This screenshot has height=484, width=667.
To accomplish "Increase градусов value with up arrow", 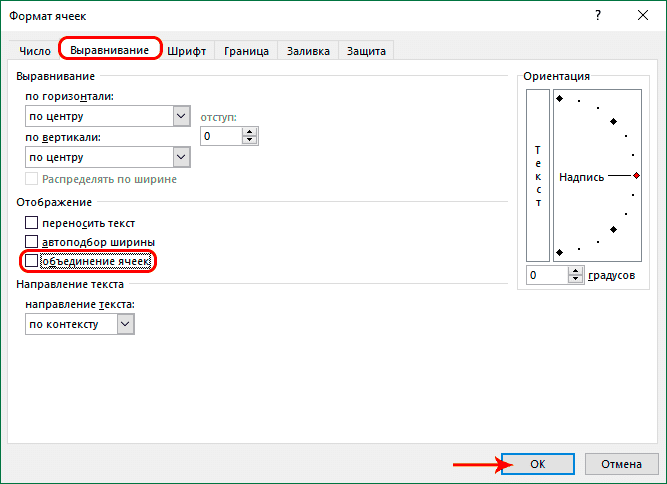I will 579,270.
